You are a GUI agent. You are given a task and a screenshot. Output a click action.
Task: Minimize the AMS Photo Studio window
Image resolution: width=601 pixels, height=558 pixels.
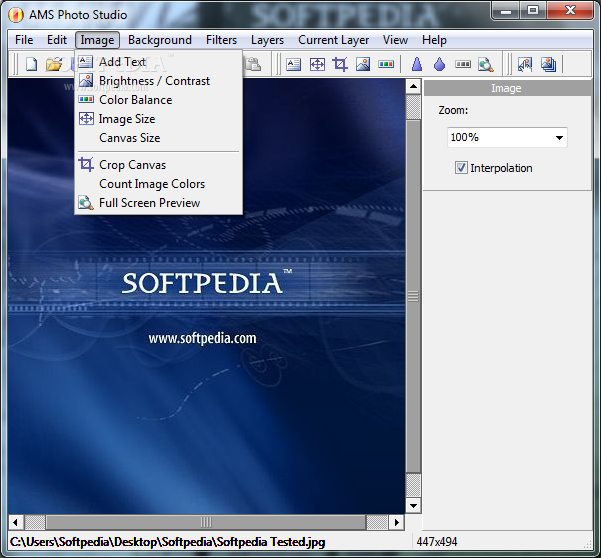point(506,10)
